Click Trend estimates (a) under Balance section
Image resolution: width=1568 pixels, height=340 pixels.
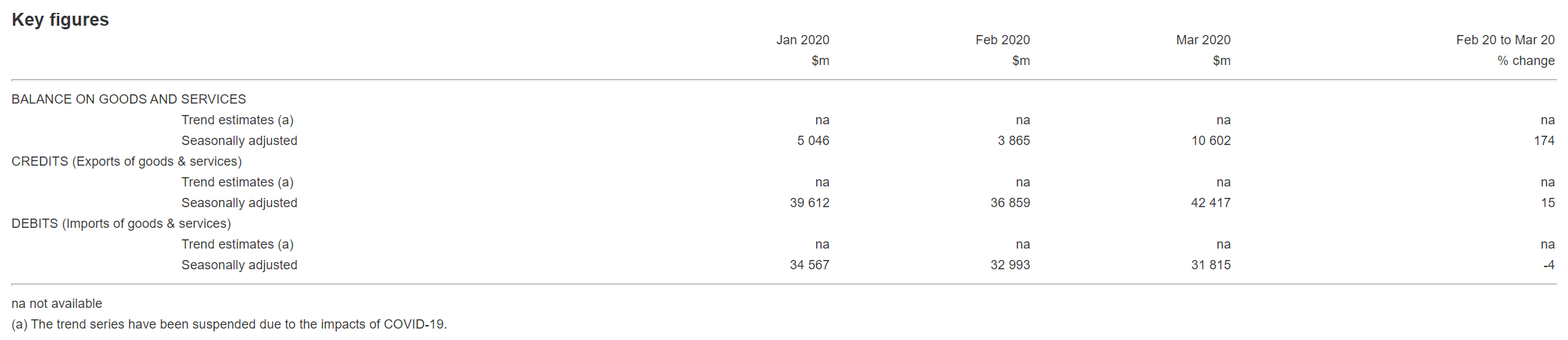[237, 120]
